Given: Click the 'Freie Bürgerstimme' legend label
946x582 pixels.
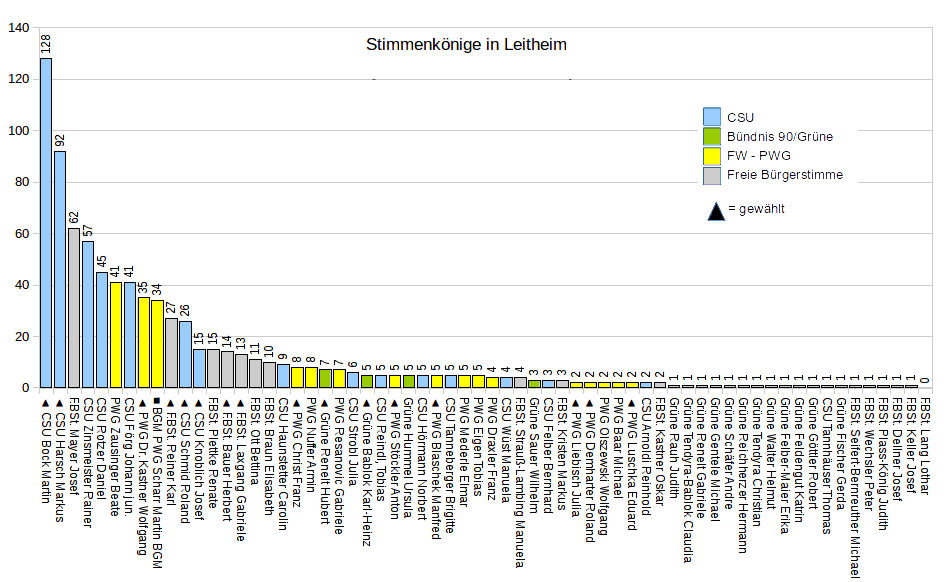Looking at the screenshot, I should (x=785, y=175).
